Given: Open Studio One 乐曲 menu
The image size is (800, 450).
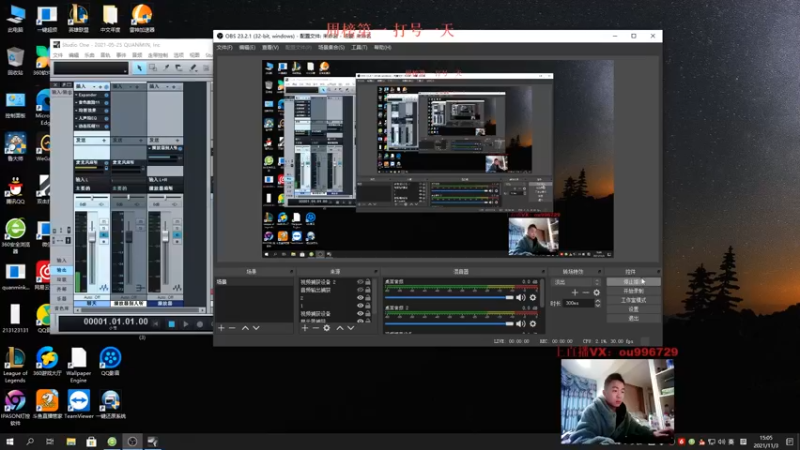Looking at the screenshot, I should pos(89,55).
